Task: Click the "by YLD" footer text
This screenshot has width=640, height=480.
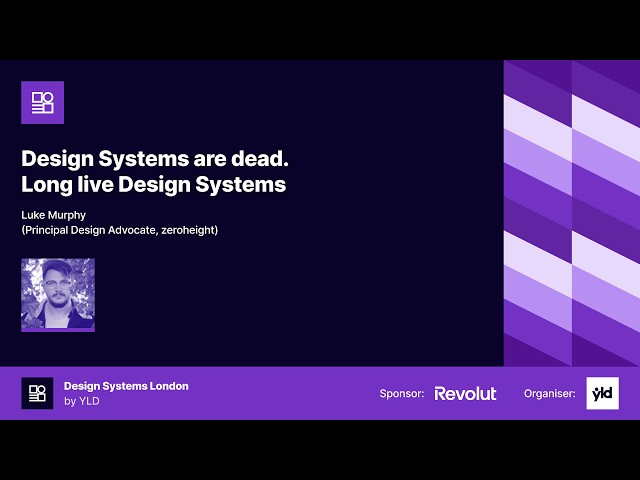Action: point(82,401)
